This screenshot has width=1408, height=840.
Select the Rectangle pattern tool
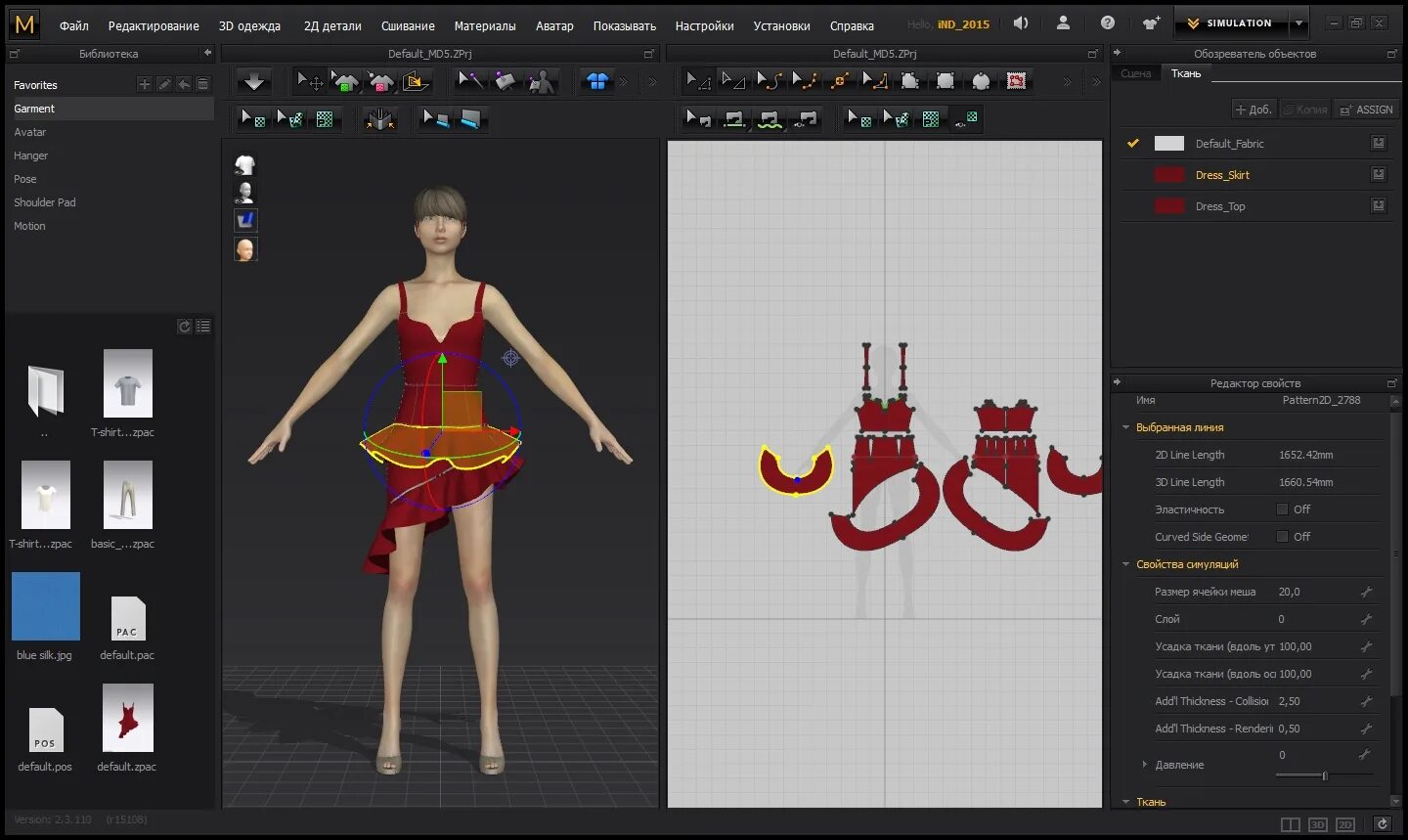[x=946, y=81]
